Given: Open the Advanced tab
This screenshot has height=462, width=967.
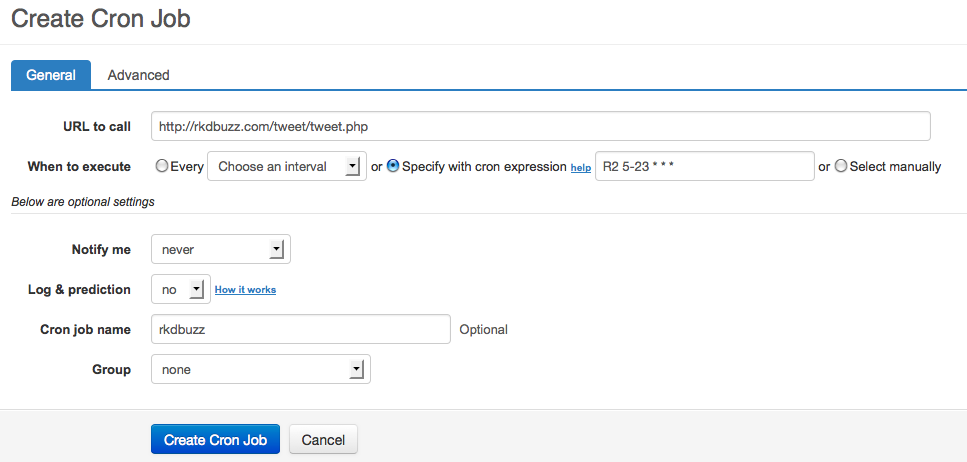Looking at the screenshot, I should coord(138,75).
